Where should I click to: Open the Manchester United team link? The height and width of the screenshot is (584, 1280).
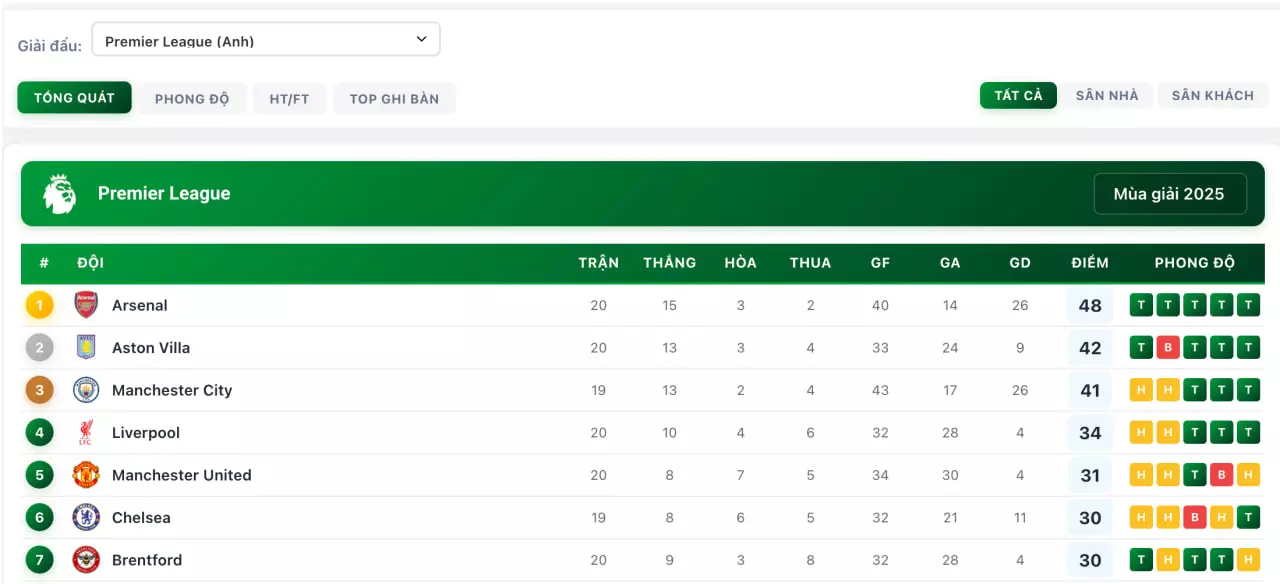coord(182,475)
